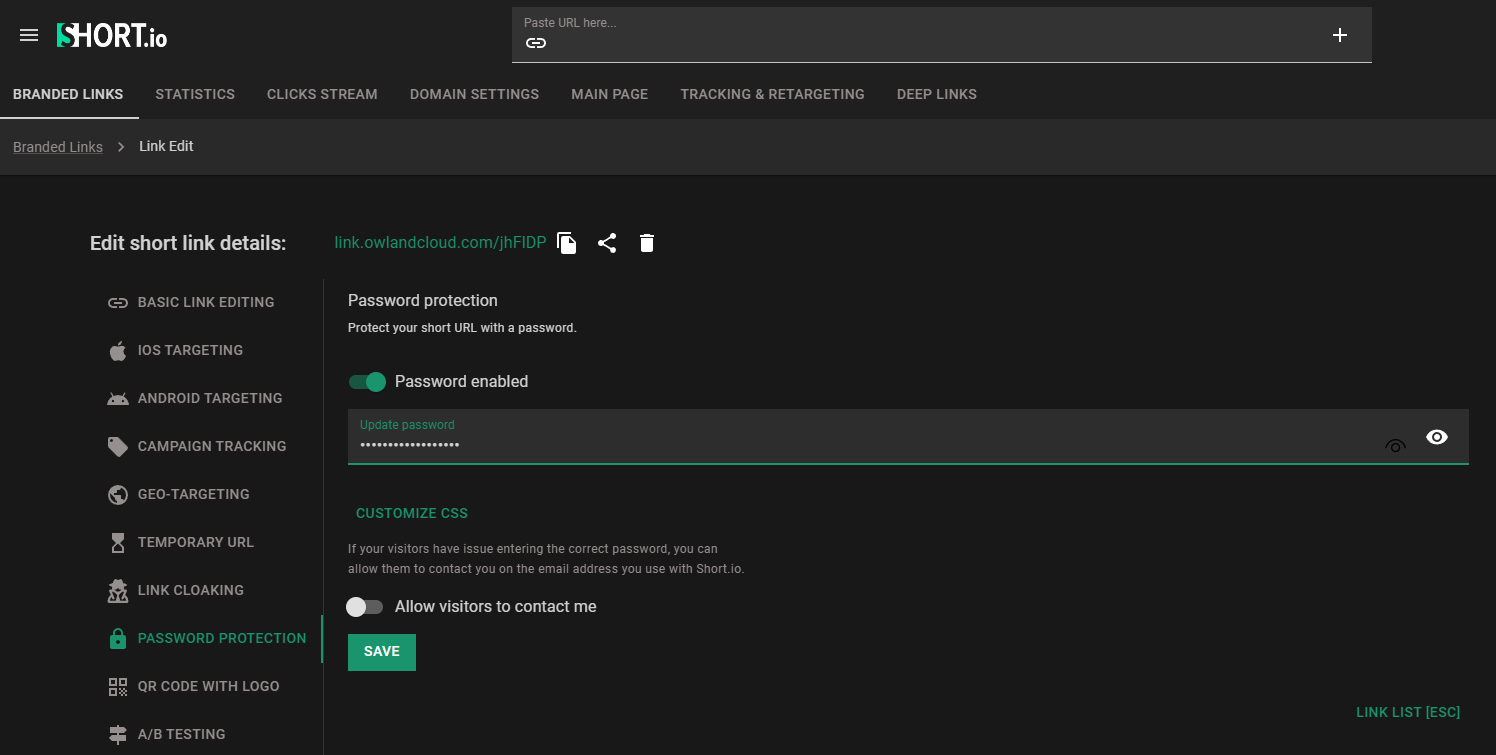Click the Apple icon for iOS Targeting
1496x755 pixels.
[118, 350]
